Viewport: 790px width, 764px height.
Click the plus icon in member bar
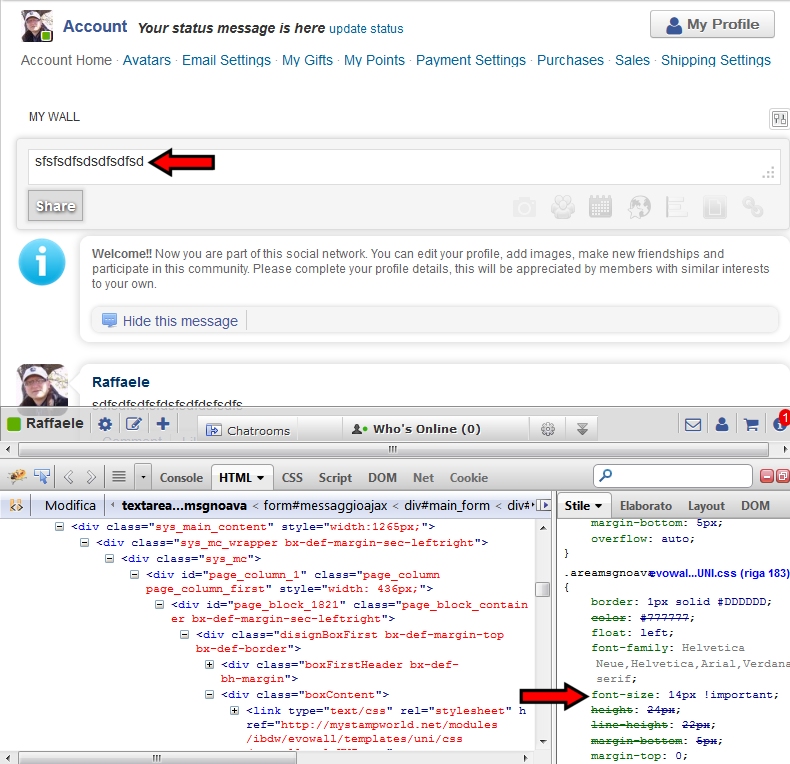click(163, 424)
